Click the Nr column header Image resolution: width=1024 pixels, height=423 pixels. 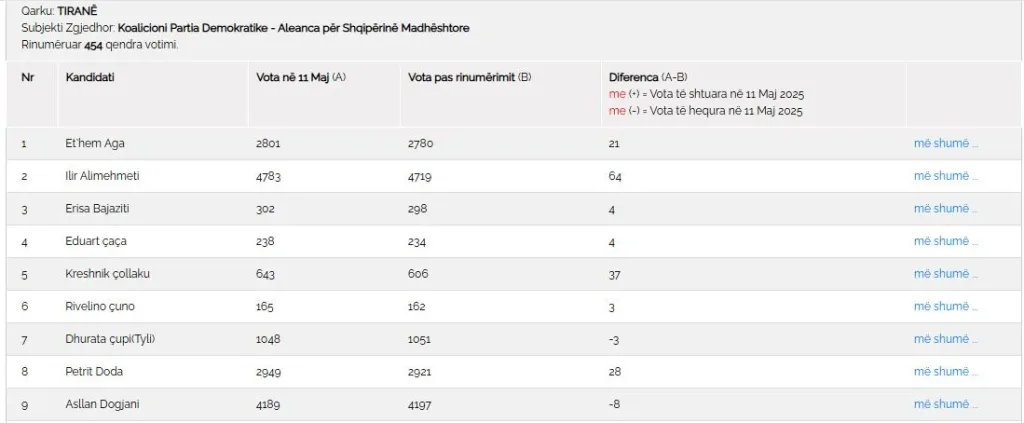[27, 77]
